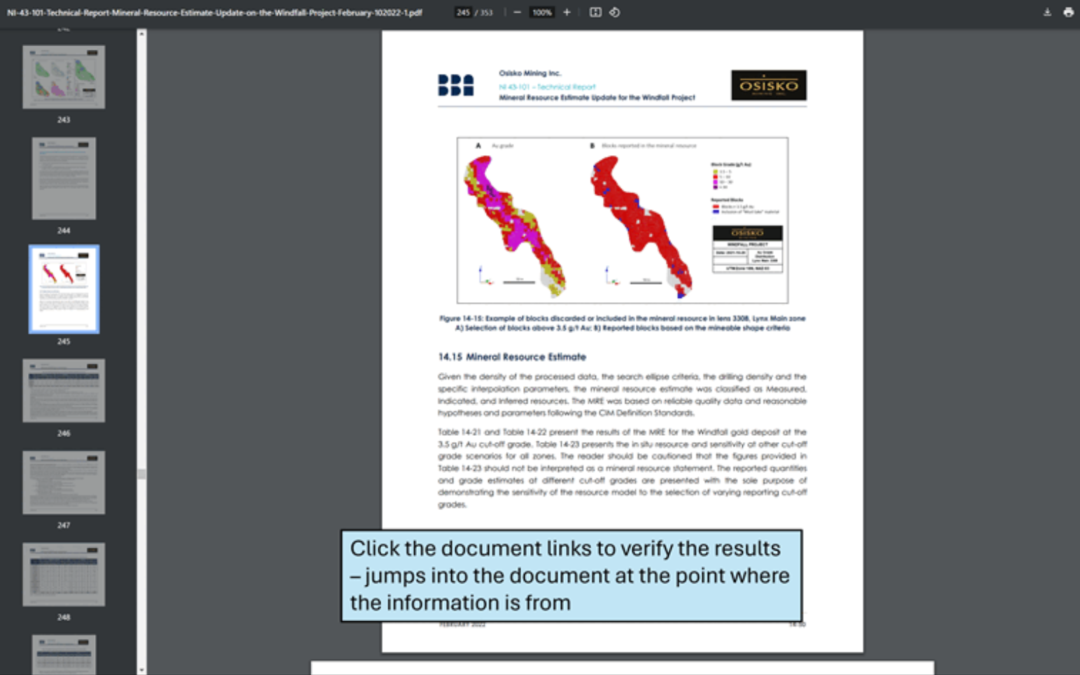Print the document

(x=1067, y=12)
